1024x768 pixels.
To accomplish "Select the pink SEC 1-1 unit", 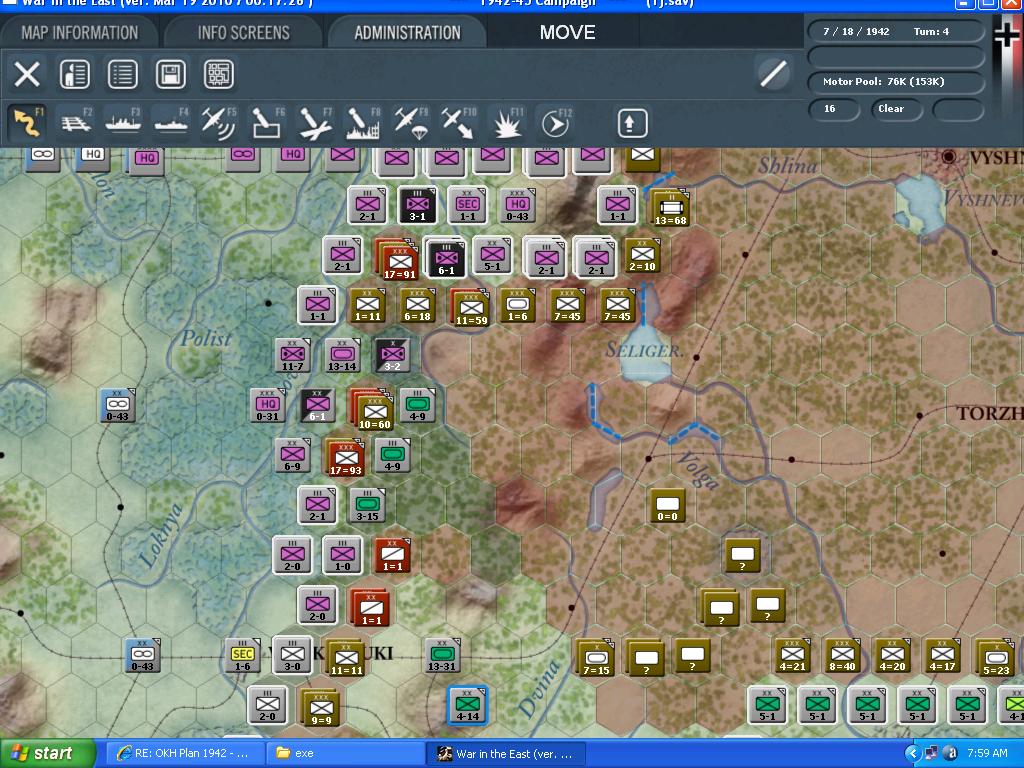I will click(x=467, y=205).
